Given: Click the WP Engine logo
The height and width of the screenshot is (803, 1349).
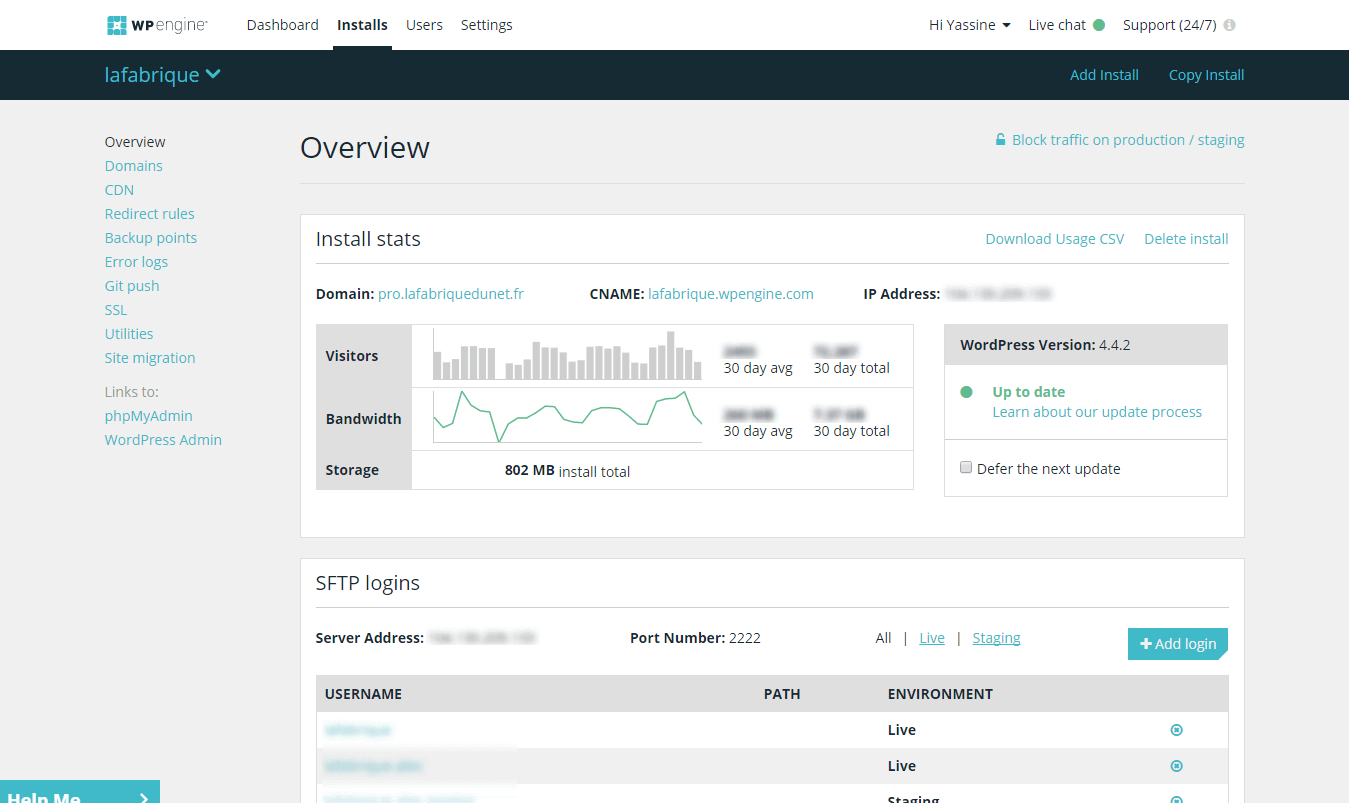Looking at the screenshot, I should [x=157, y=25].
